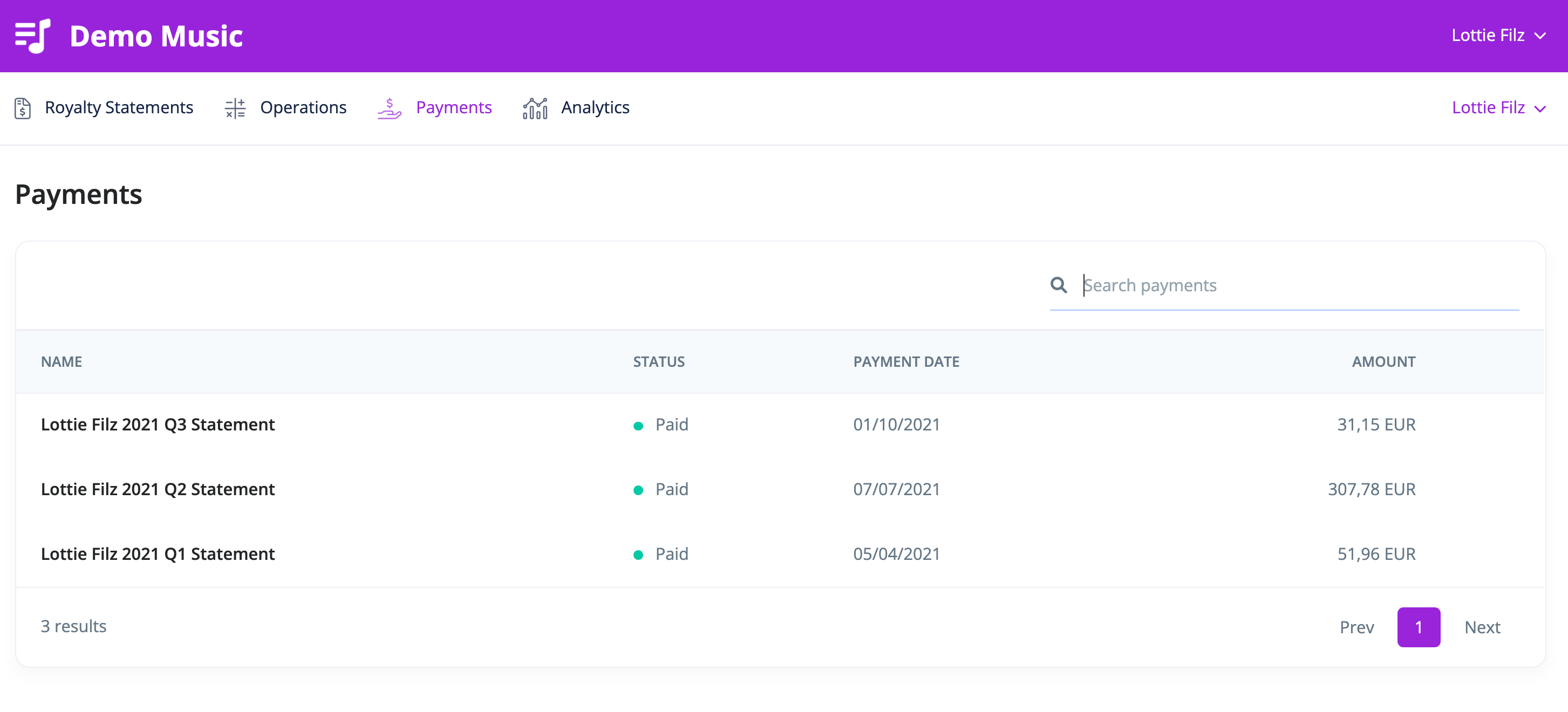
Task: Click the 3 results count text
Action: 74,626
